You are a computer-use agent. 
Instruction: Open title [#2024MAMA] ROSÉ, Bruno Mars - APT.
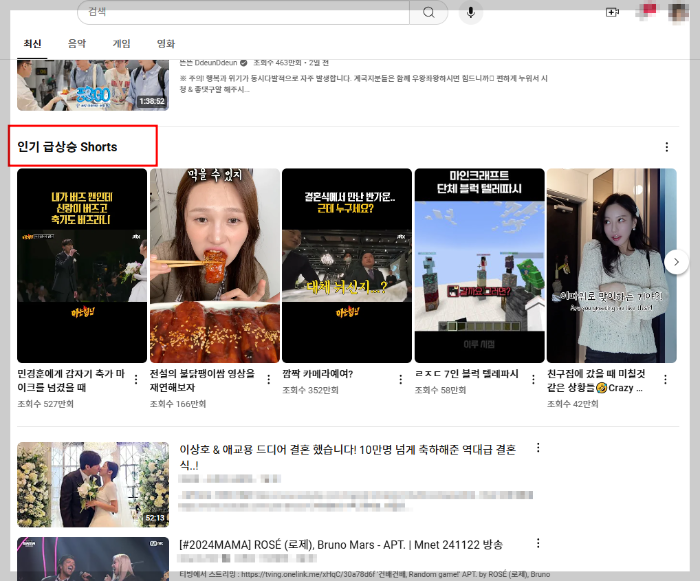pos(341,545)
